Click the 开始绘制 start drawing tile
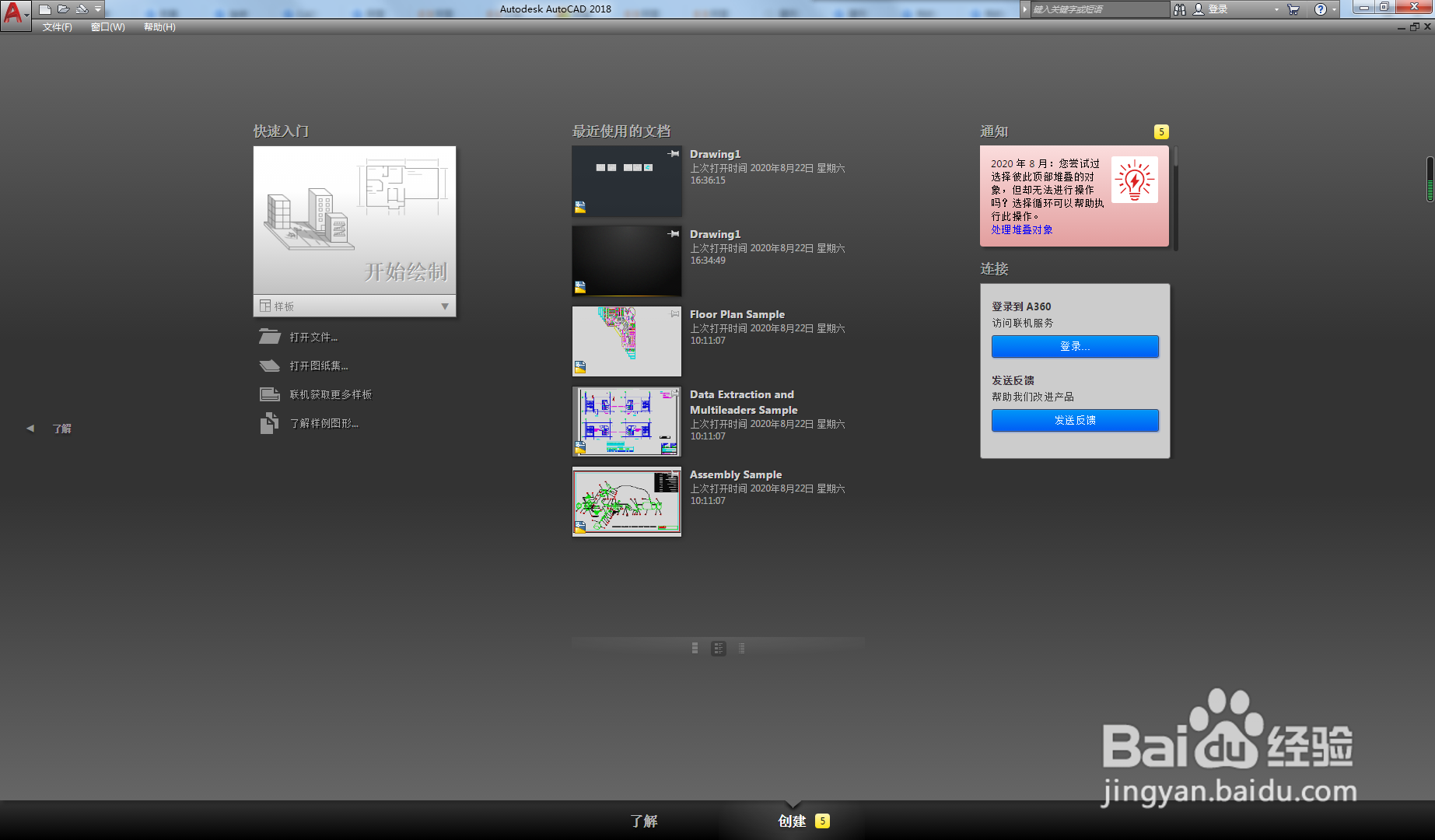 (355, 220)
